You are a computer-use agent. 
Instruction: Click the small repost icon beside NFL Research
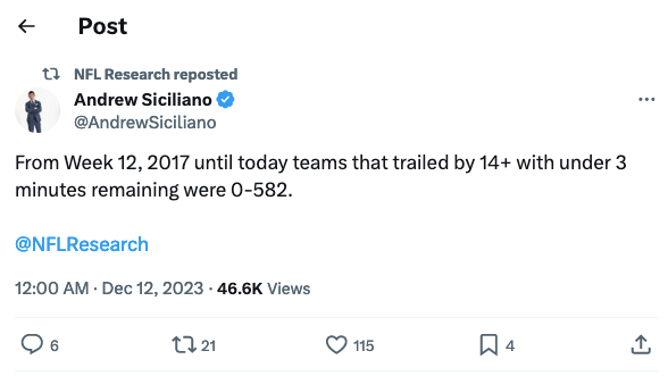pos(51,74)
